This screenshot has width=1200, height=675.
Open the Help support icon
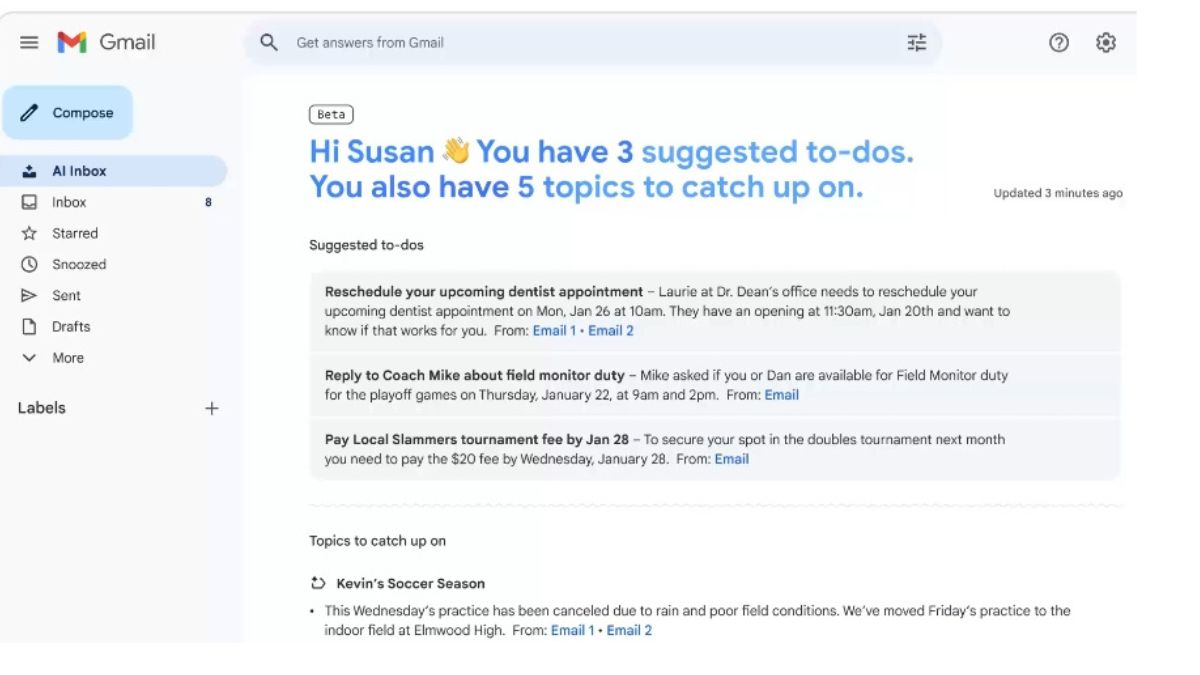pyautogui.click(x=1058, y=42)
